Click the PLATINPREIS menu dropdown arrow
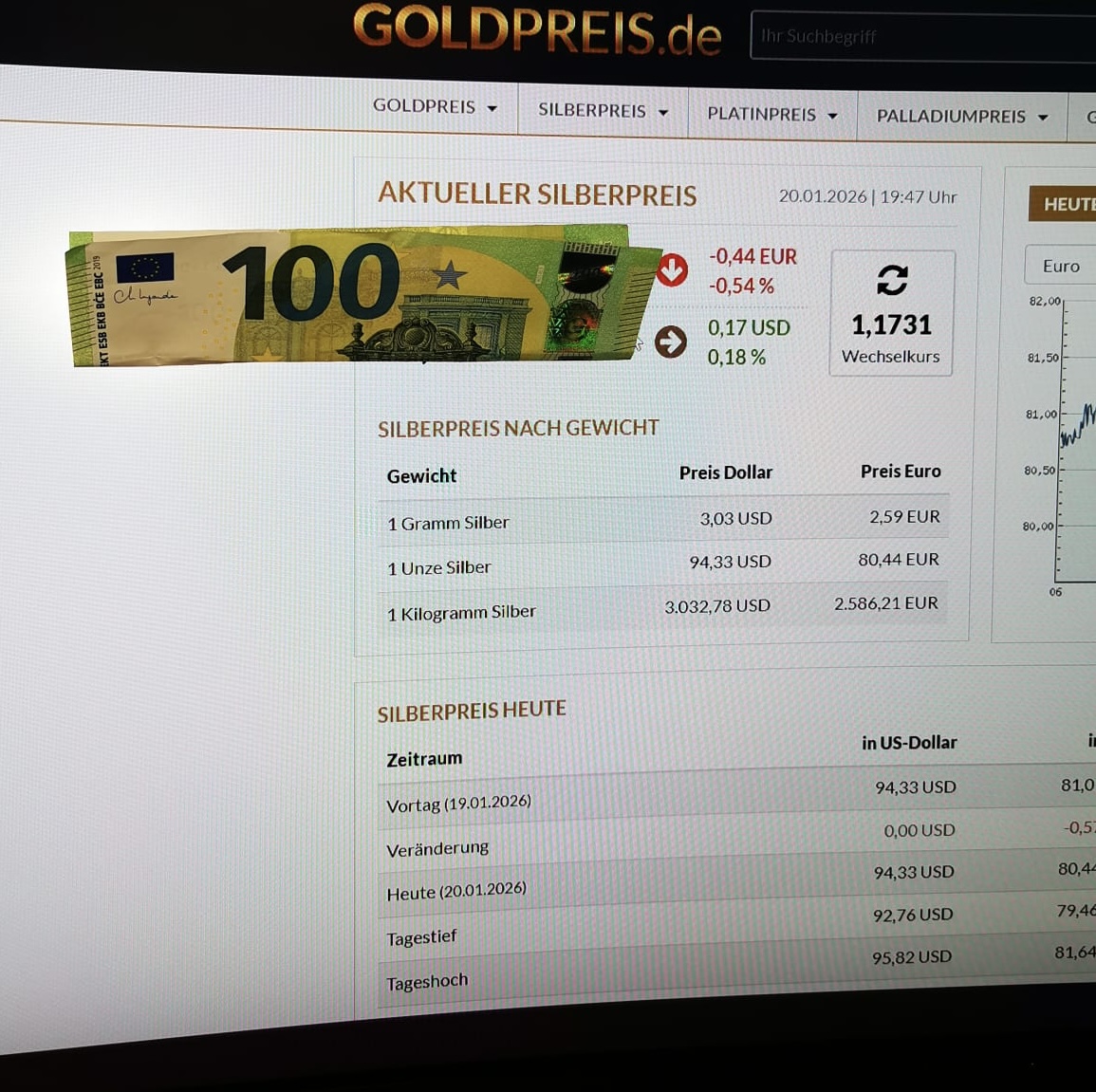 click(832, 116)
